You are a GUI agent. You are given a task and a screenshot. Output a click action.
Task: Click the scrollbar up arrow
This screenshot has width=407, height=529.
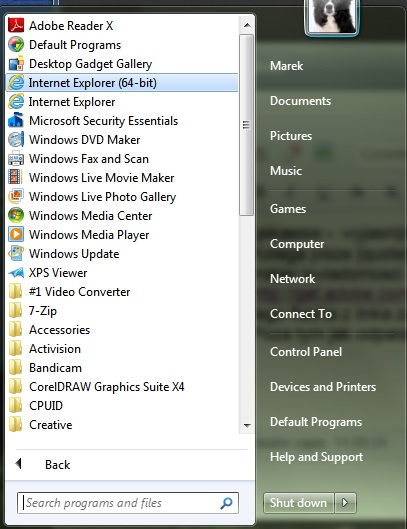pos(247,25)
